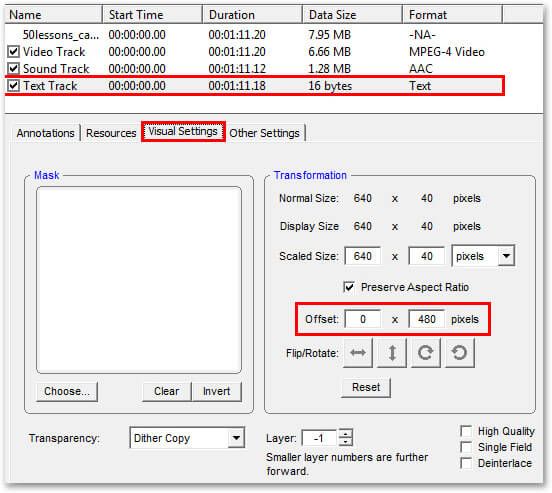Viewport: 552px width, 493px height.
Task: Click the 16 bytes data size cell
Action: 330,86
